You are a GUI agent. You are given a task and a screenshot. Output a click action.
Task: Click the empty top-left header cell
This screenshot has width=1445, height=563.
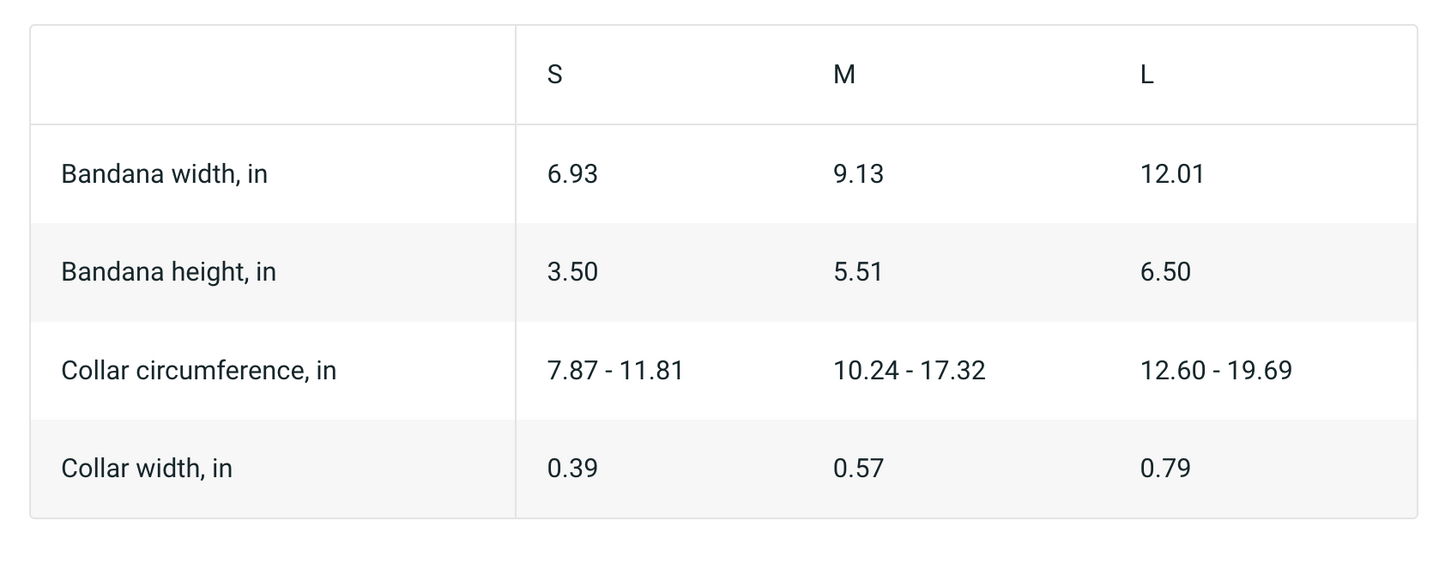point(273,75)
